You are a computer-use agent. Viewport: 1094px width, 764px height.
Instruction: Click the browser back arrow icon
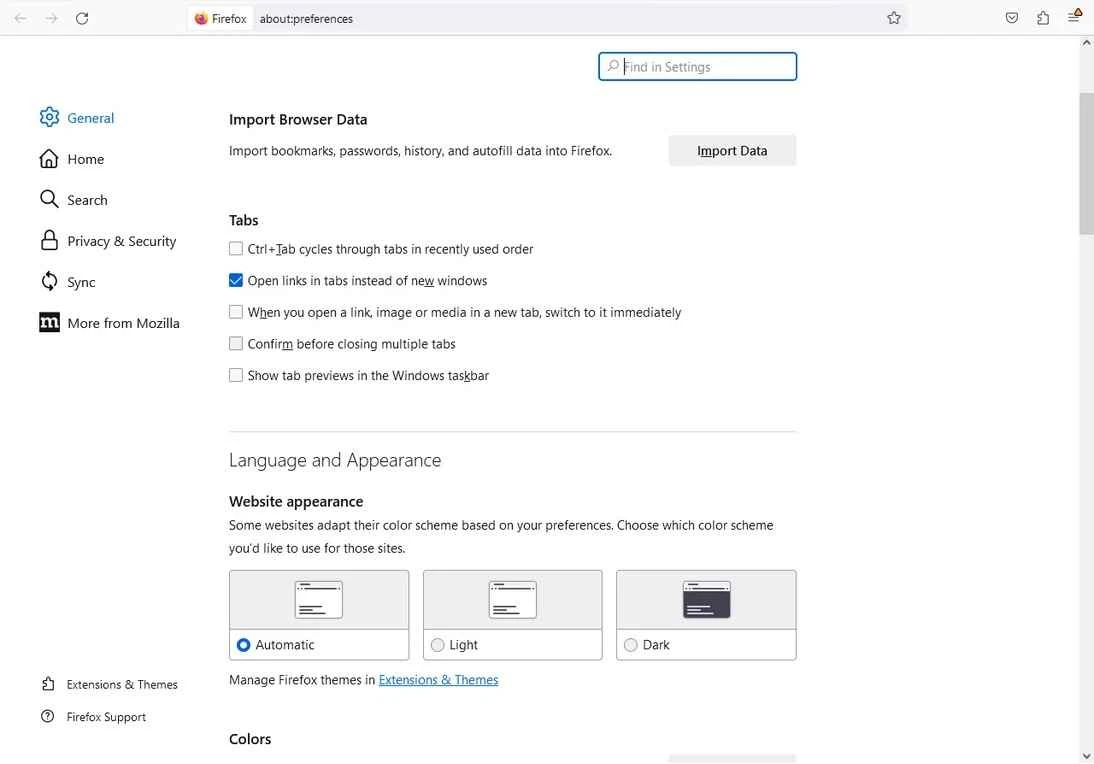20,18
